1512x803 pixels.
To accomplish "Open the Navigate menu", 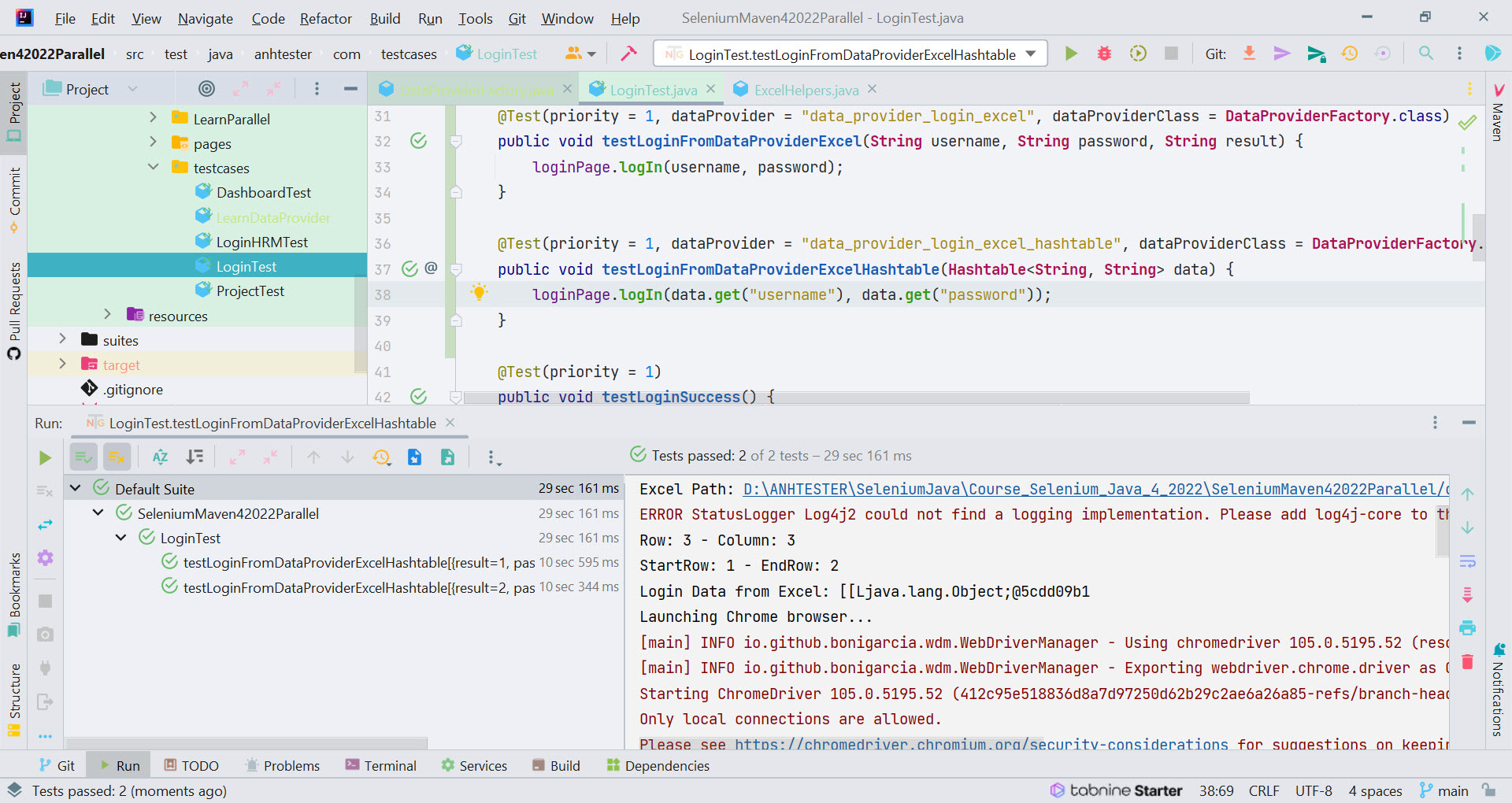I will (205, 18).
